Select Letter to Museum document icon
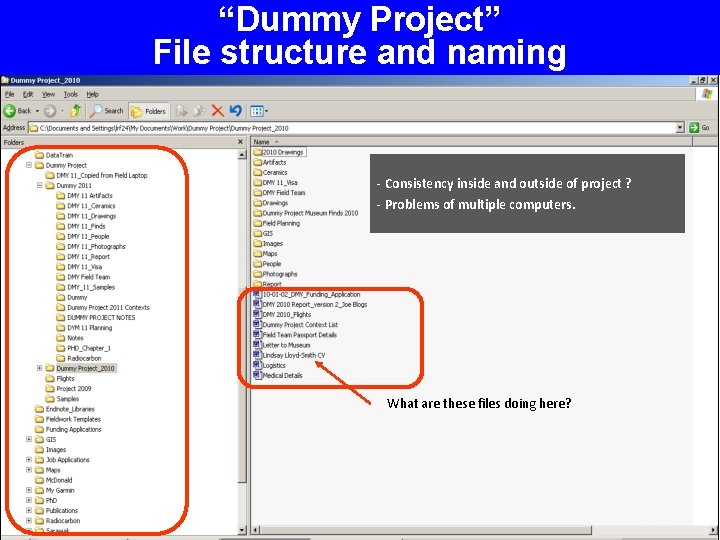Screen dimensions: 720x540 click(257, 344)
